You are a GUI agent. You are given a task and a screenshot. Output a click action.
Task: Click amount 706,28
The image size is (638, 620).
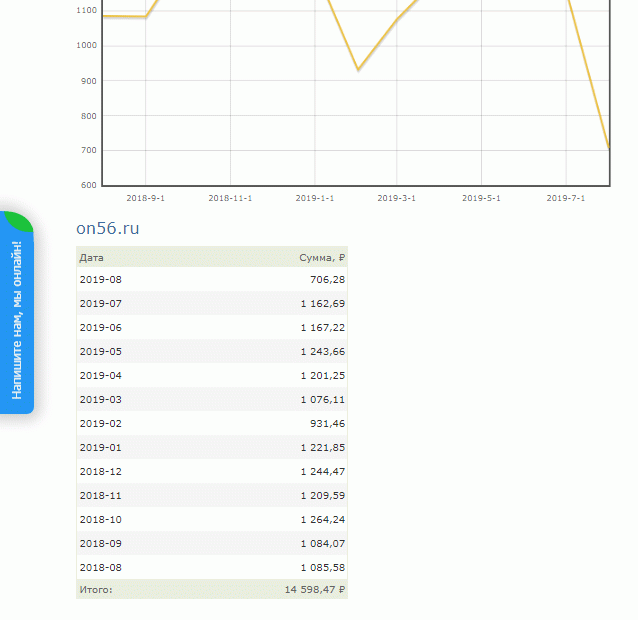(x=327, y=279)
